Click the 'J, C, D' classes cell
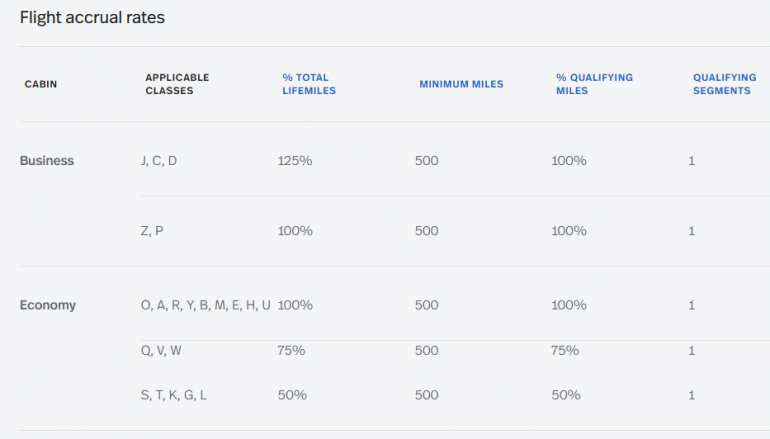The width and height of the screenshot is (770, 439). point(159,160)
